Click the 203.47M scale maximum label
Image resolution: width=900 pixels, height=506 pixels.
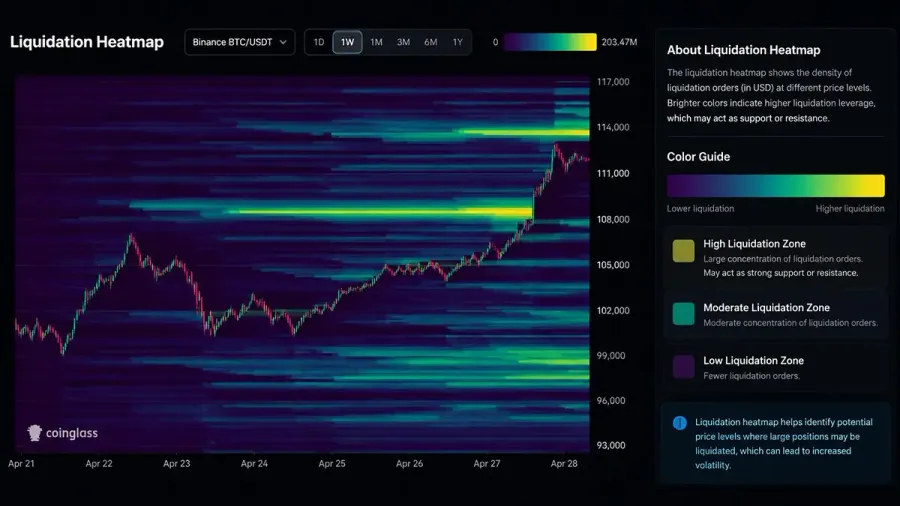(619, 42)
